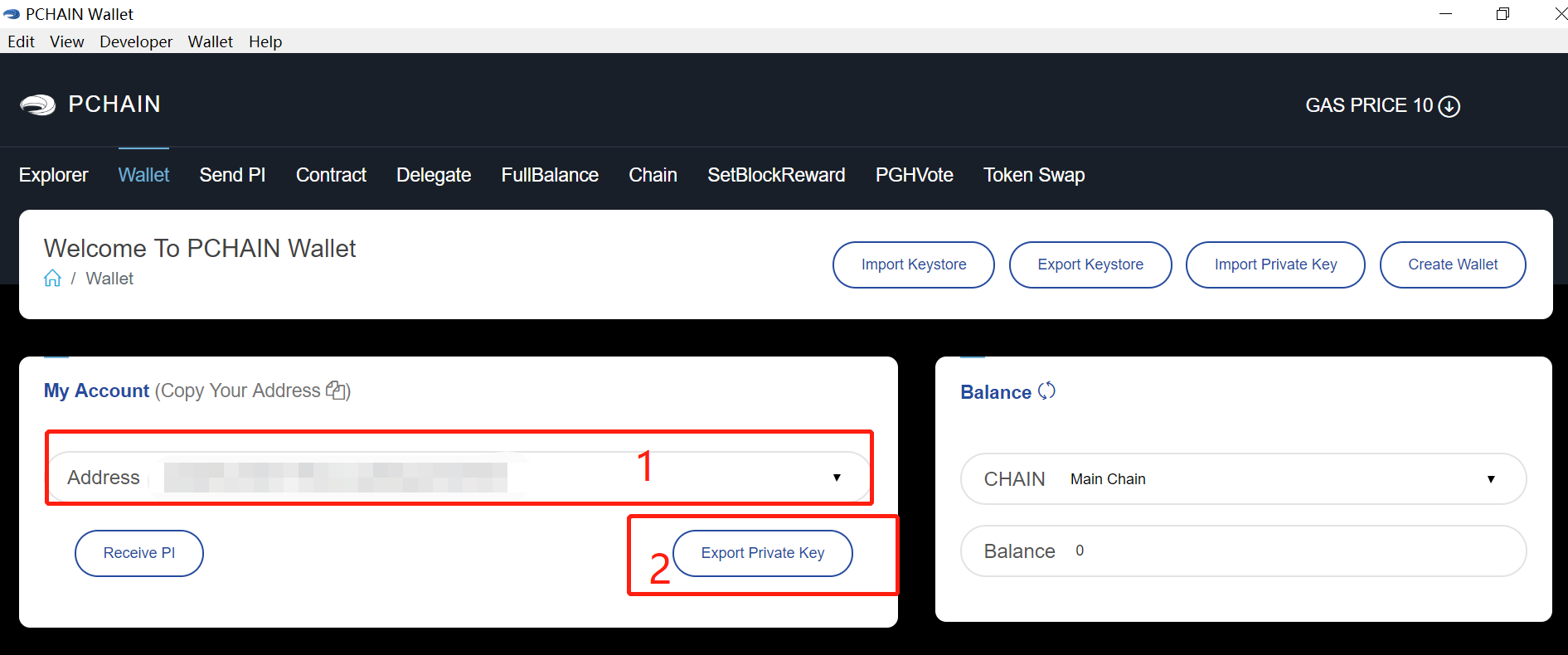Click the Import Keystore button
1568x655 pixels.
point(914,264)
